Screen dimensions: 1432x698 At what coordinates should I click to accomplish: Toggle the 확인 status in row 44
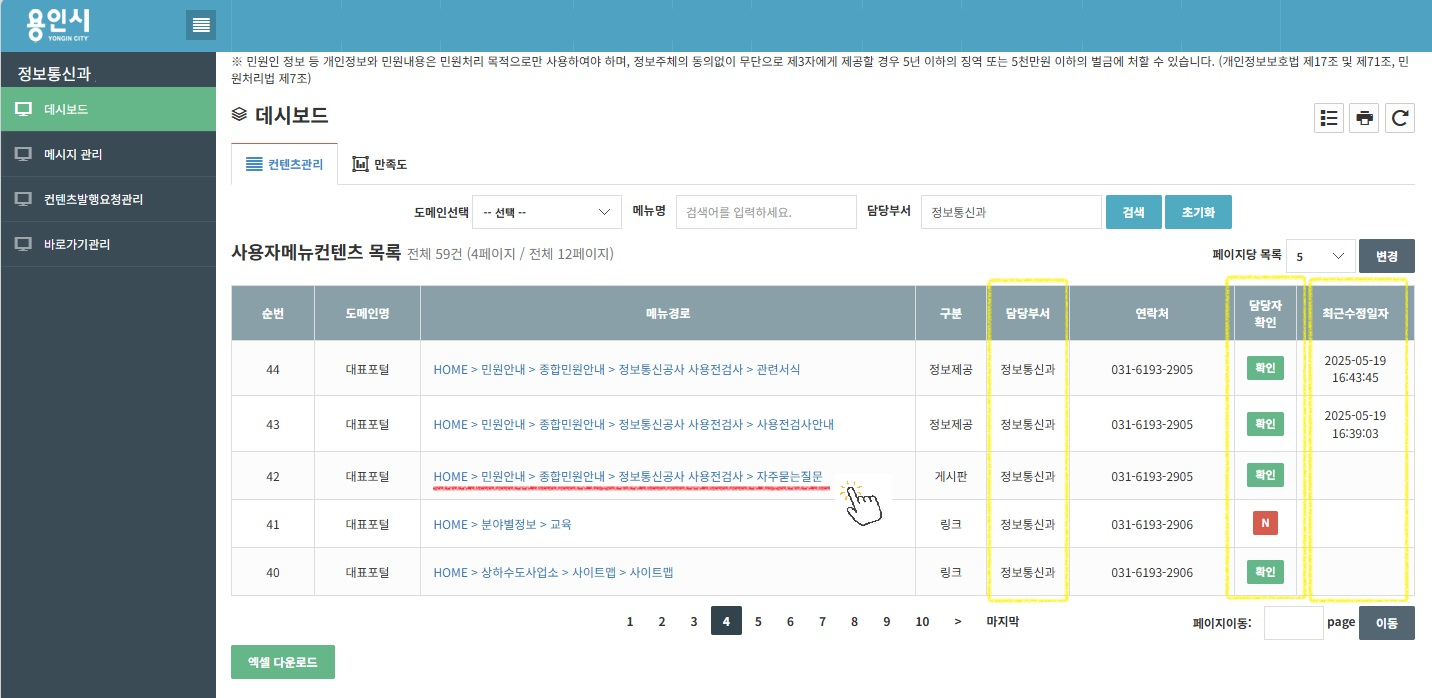[x=1265, y=368]
